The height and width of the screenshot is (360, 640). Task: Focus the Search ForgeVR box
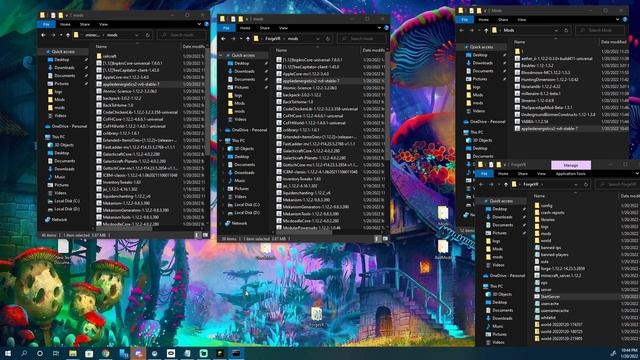[x=618, y=184]
